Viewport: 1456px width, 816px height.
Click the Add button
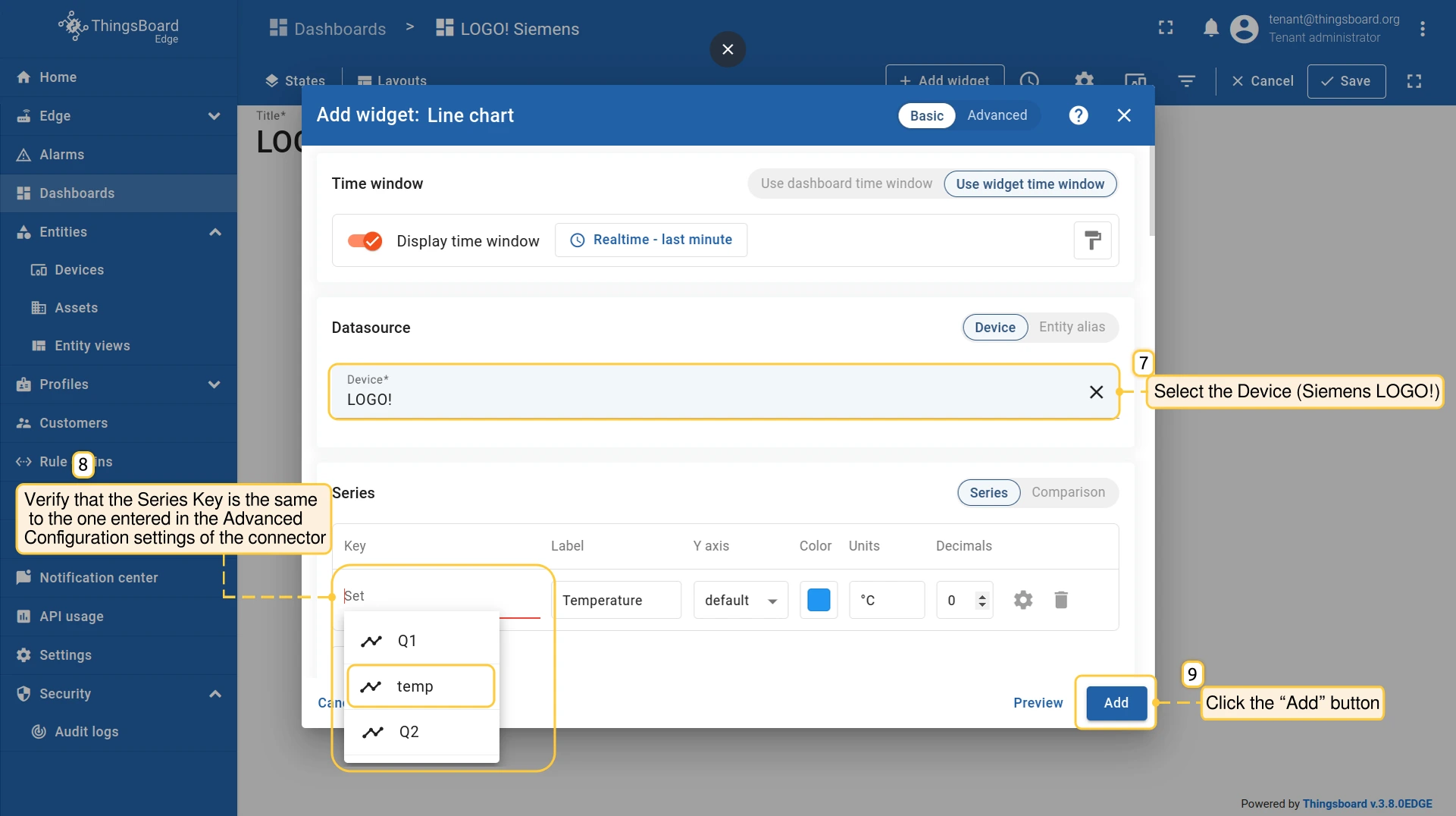click(1116, 703)
